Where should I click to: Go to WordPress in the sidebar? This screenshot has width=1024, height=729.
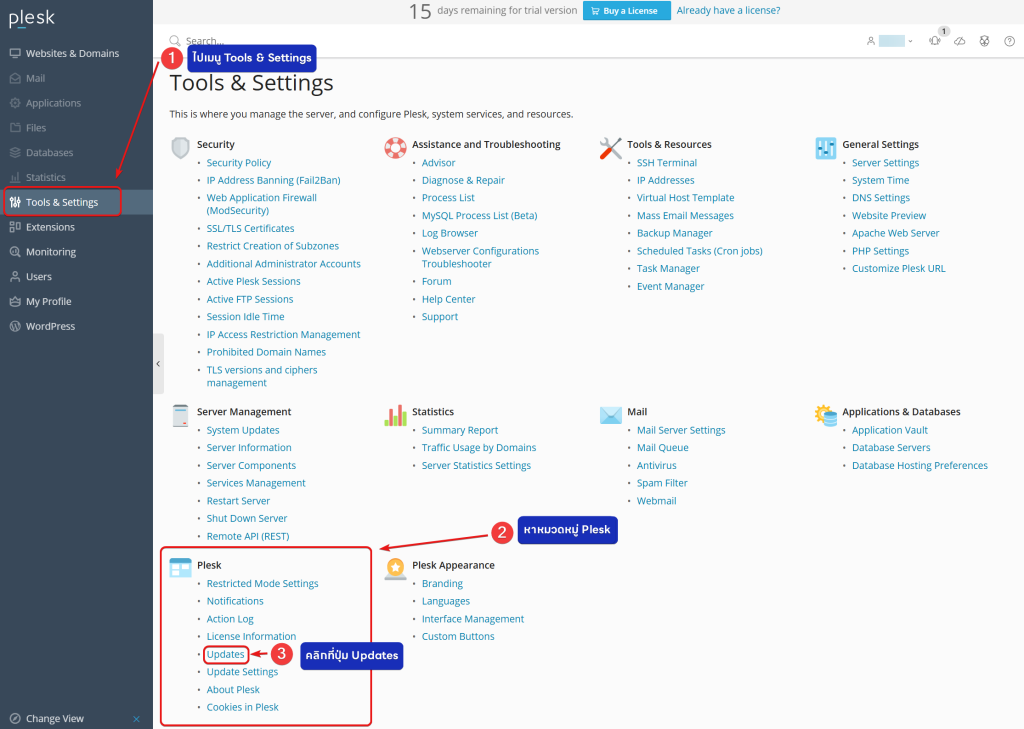pos(50,326)
